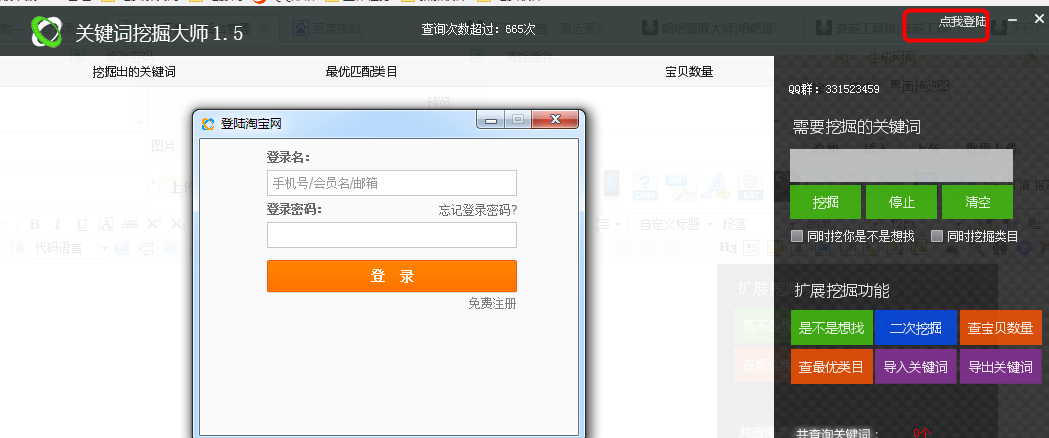This screenshot has width=1049, height=438.
Task: Click the orange 查宝贝数量 button
Action: [1000, 328]
